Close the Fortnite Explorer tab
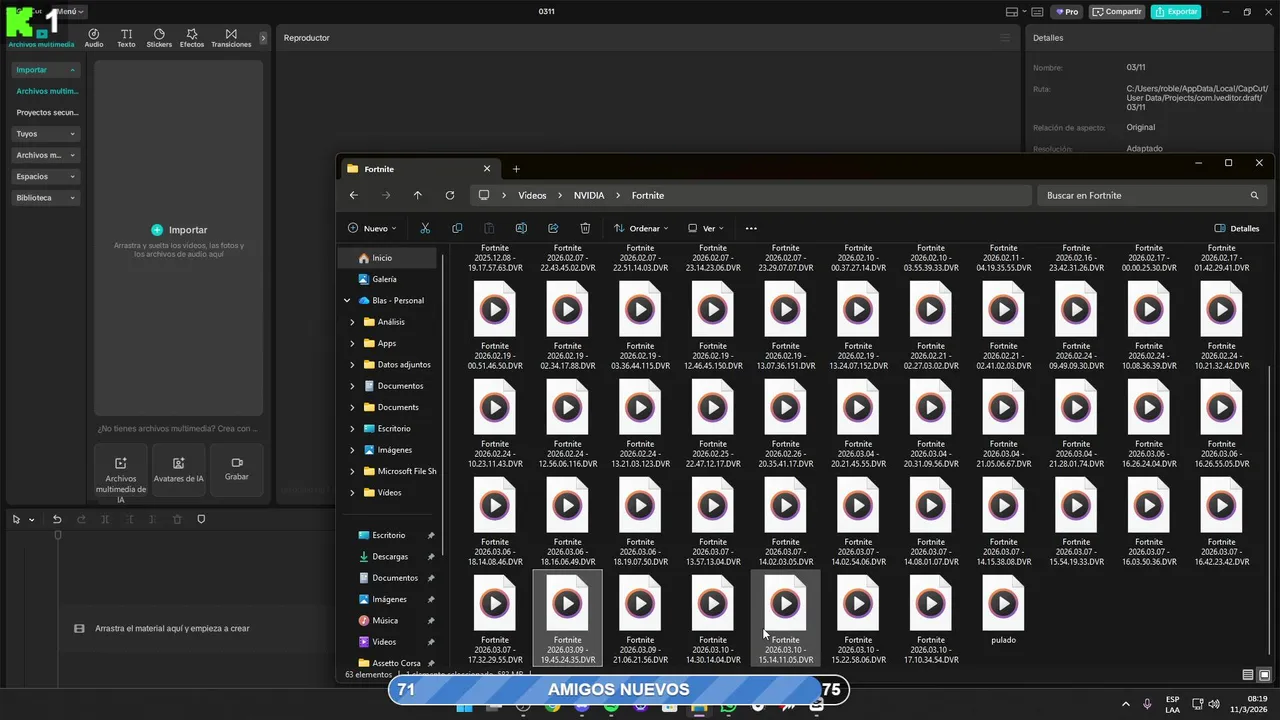Screen dimensions: 1280x720 [487, 168]
